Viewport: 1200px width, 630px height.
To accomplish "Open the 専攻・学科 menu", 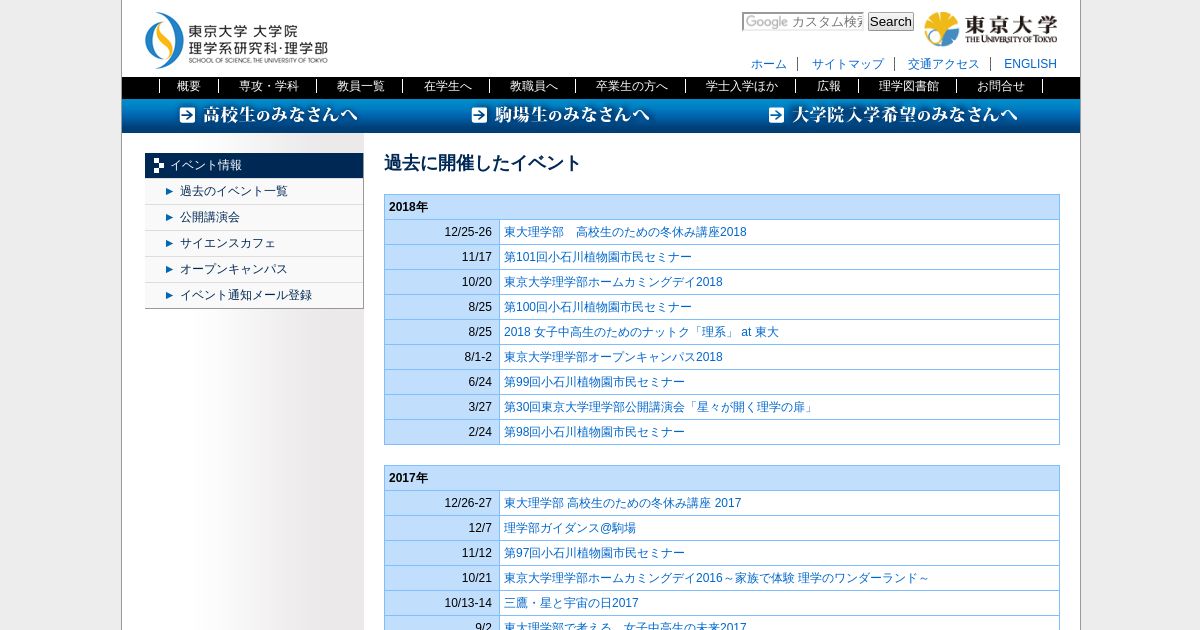I will [269, 87].
